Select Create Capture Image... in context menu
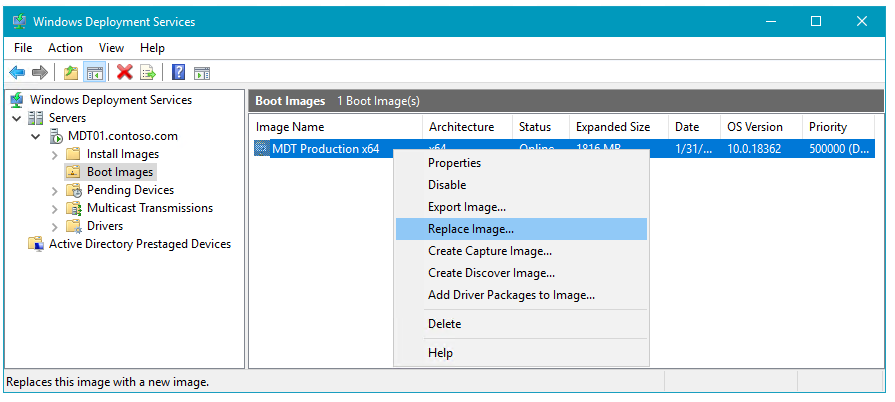Viewport: 895px width, 402px height. point(490,251)
